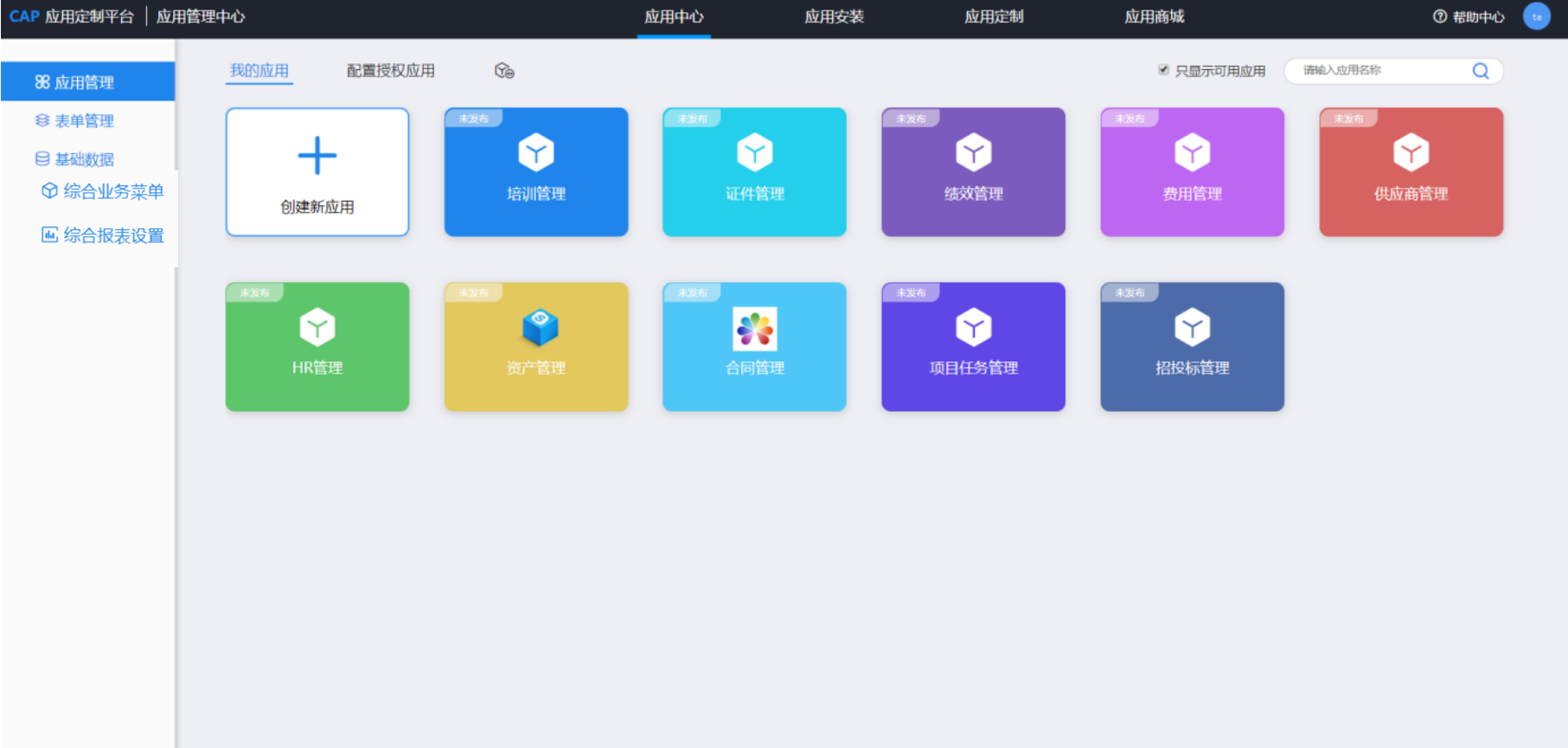The width and height of the screenshot is (1568, 748).
Task: Click the 创建新应用 label
Action: [317, 207]
